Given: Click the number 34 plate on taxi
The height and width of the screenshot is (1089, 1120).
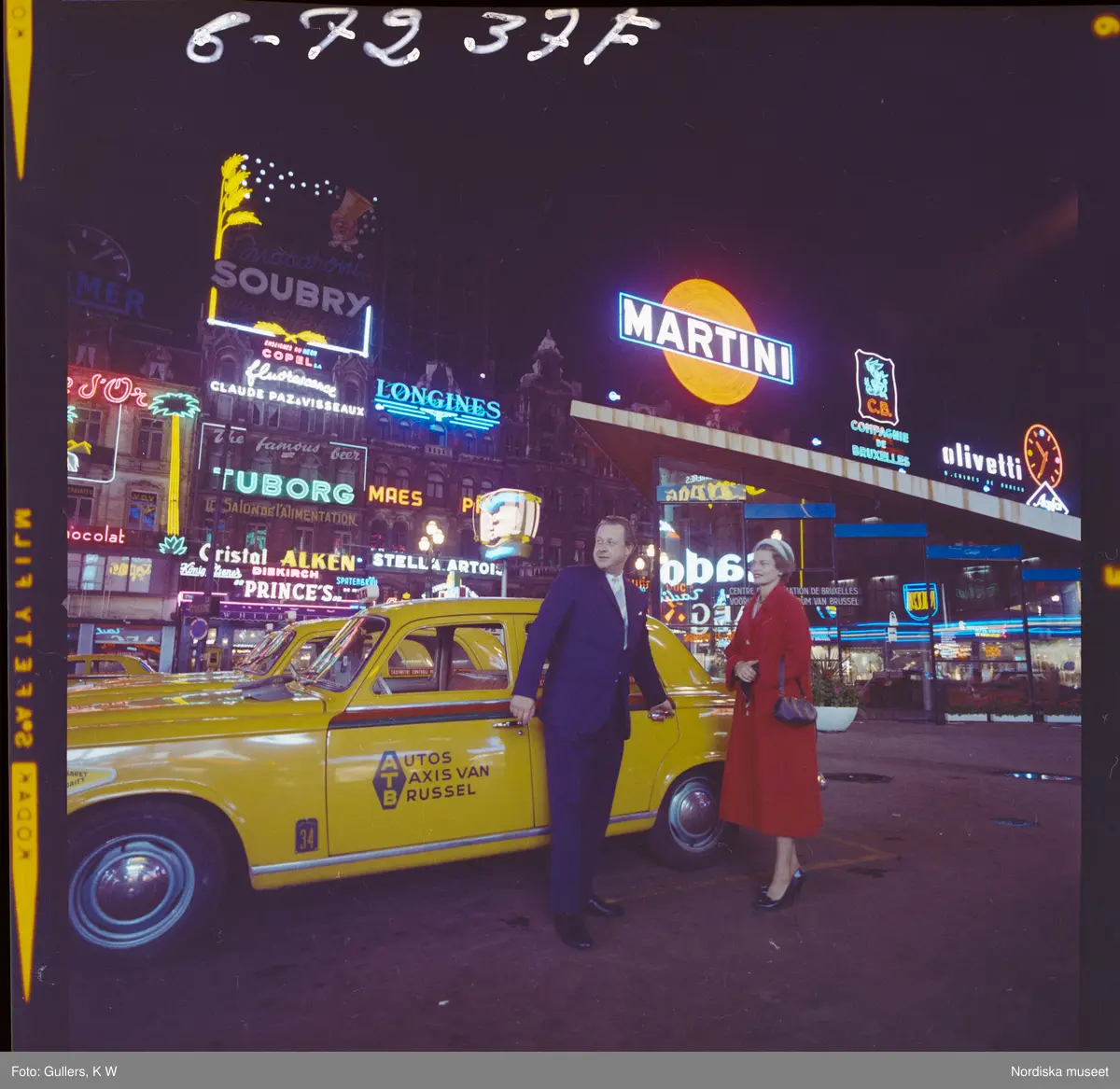Looking at the screenshot, I should pyautogui.click(x=306, y=835).
